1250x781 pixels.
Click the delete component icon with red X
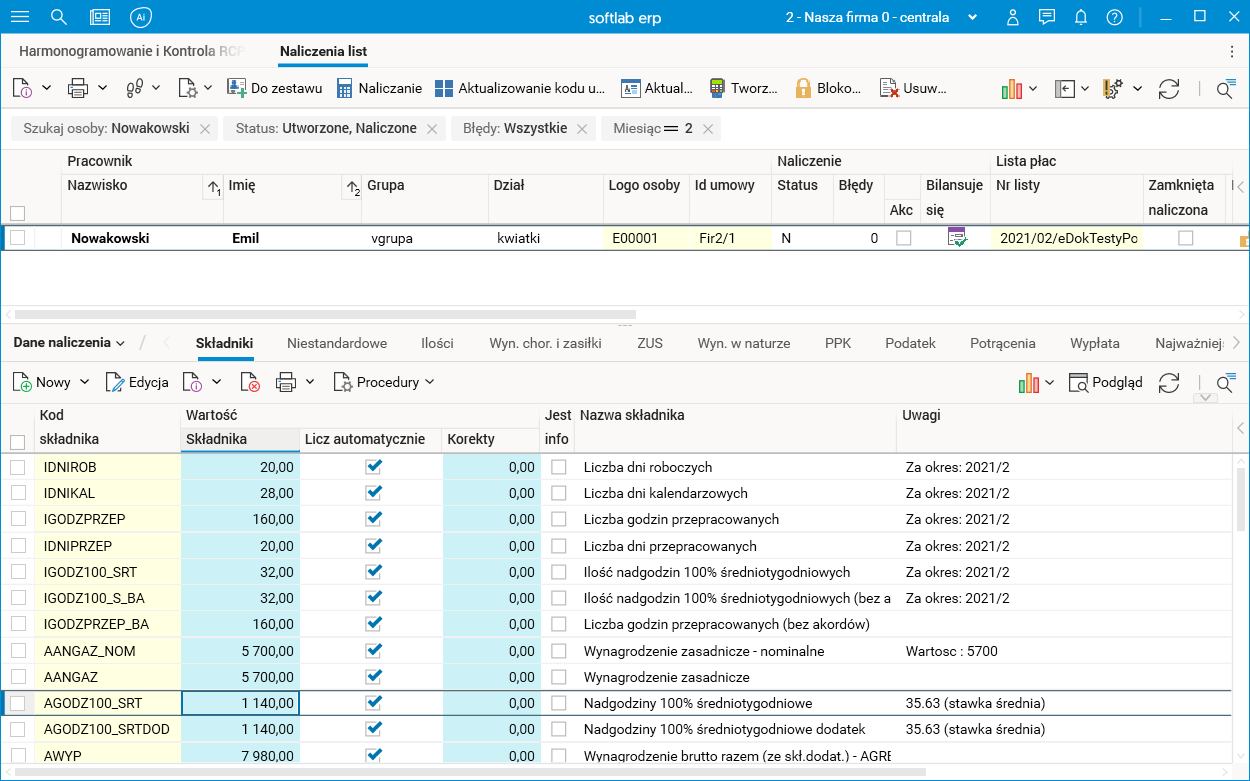[x=250, y=382]
